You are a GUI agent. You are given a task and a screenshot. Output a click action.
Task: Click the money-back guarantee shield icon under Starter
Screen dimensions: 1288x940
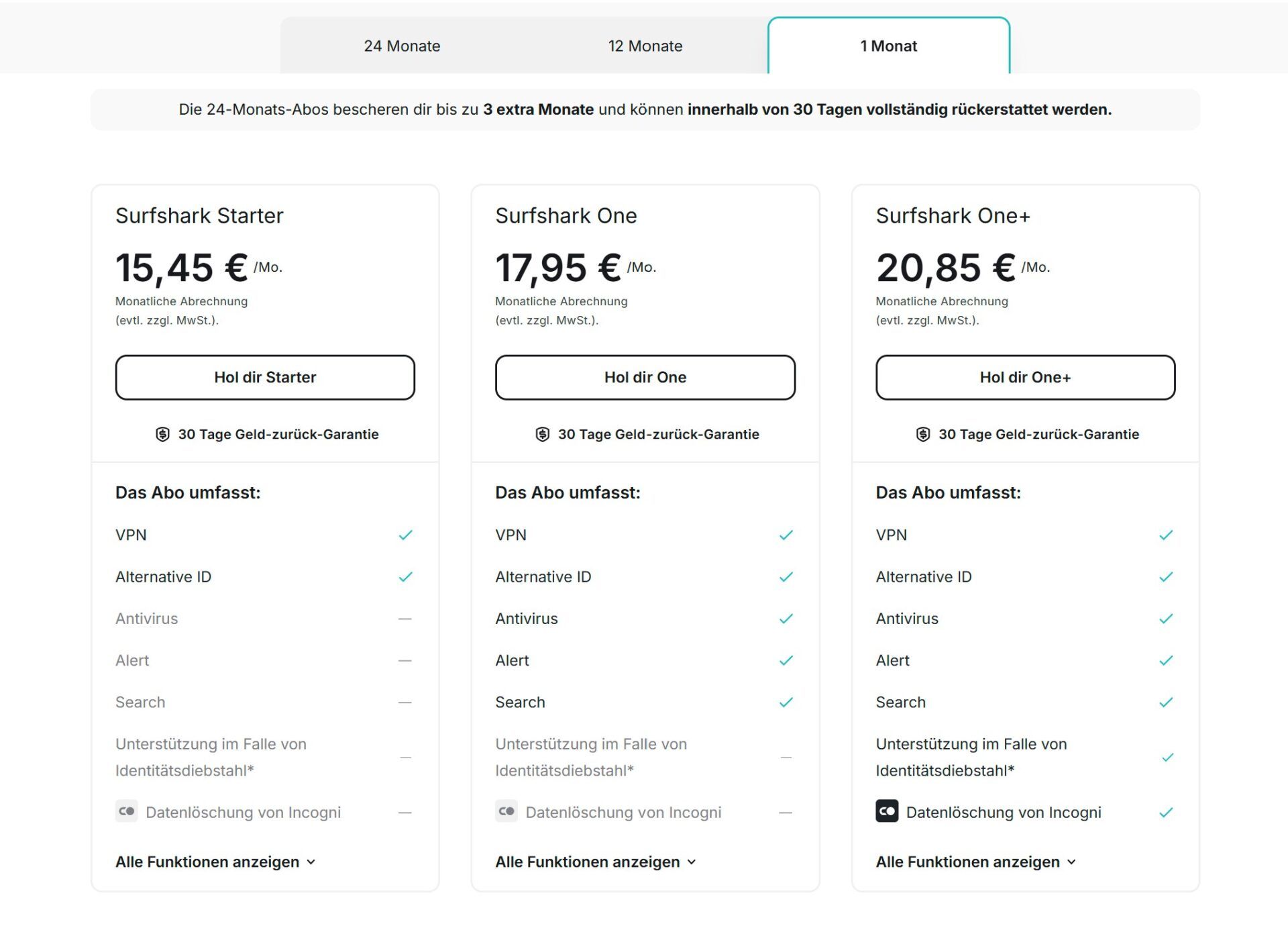pos(163,434)
